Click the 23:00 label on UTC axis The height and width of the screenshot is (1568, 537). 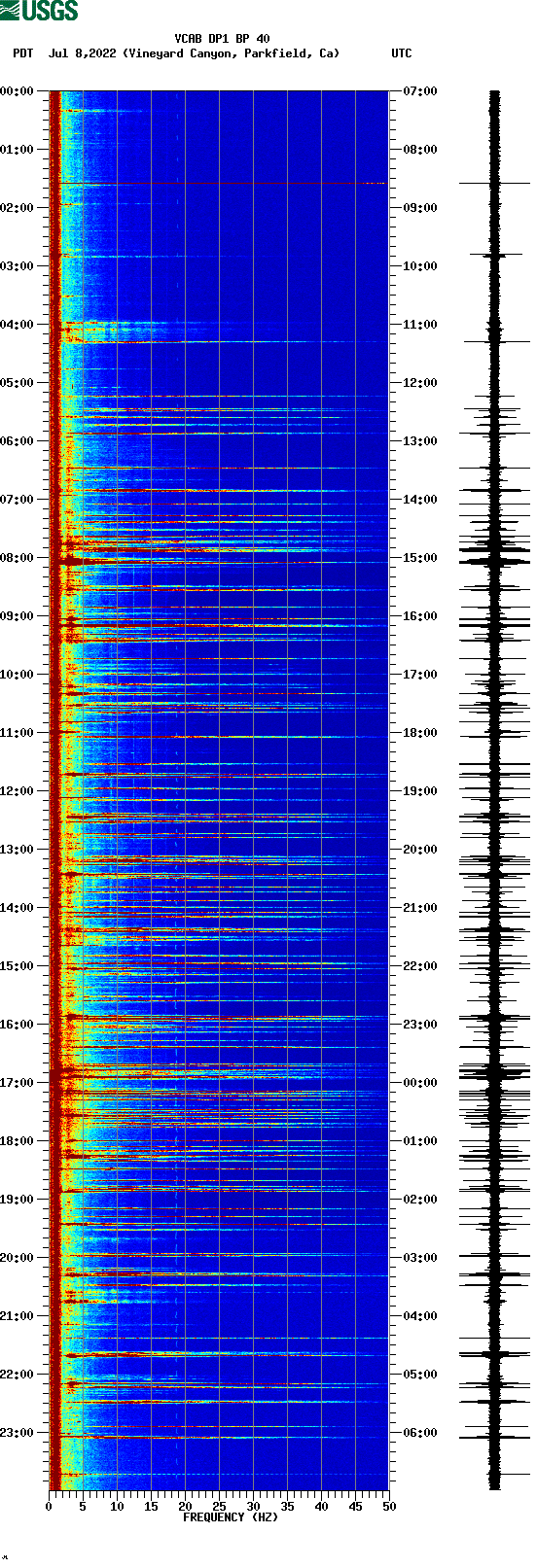(420, 1025)
